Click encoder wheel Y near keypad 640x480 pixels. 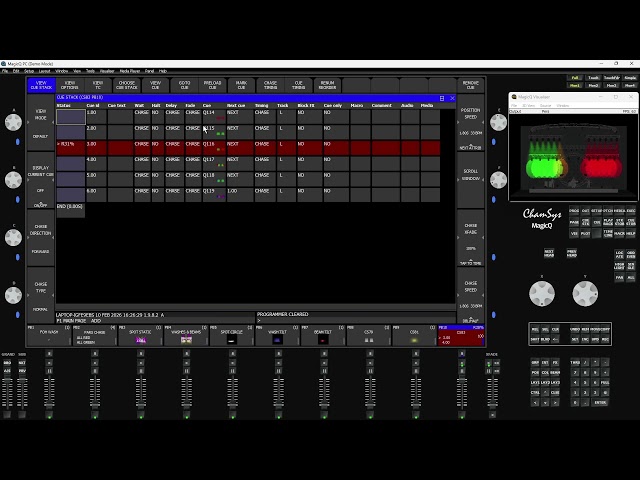(585, 293)
